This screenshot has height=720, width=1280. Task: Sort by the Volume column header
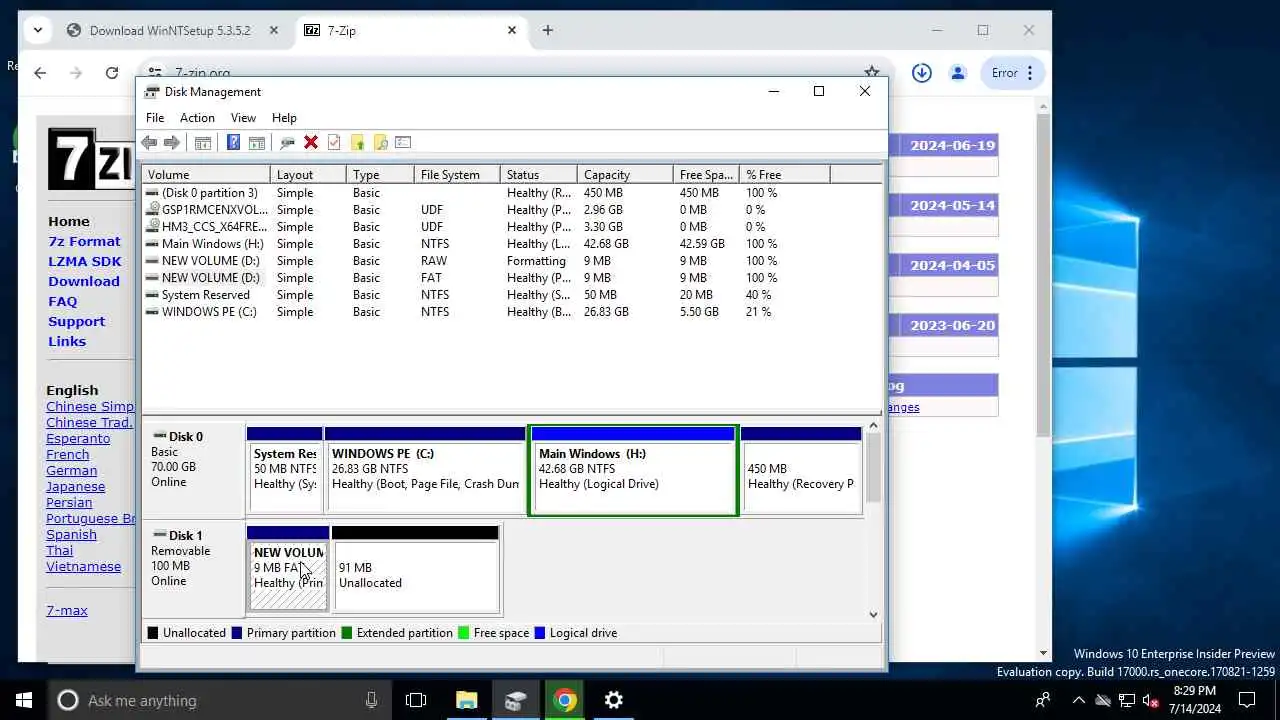206,175
